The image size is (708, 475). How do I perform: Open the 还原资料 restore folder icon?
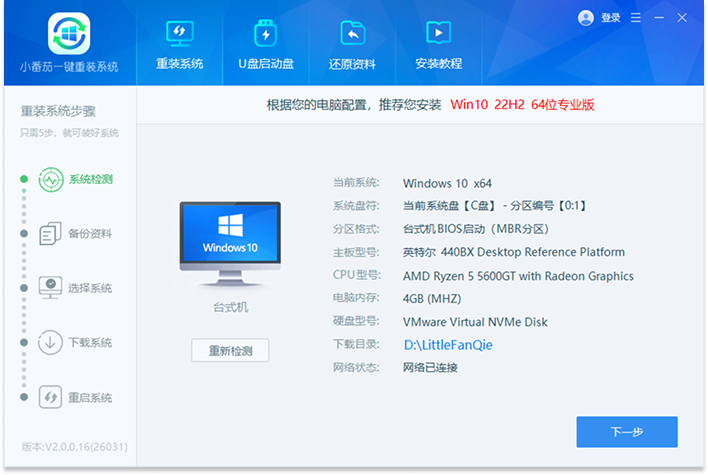click(352, 33)
